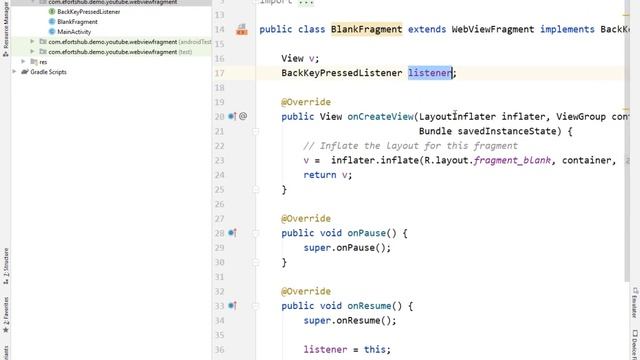Click 'listener = this;' on line 36
Image resolution: width=640 pixels, height=360 pixels.
347,349
